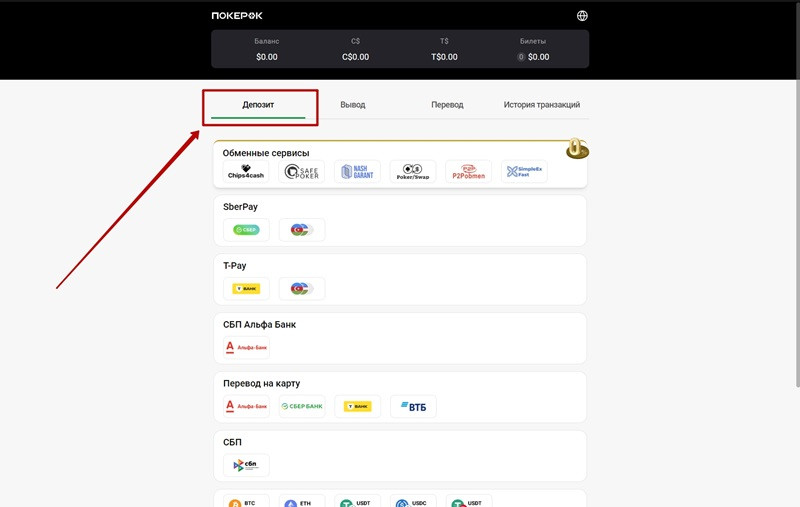Choose the green Sber option under SberPay
Viewport: 800px width, 507px height.
[x=246, y=230]
